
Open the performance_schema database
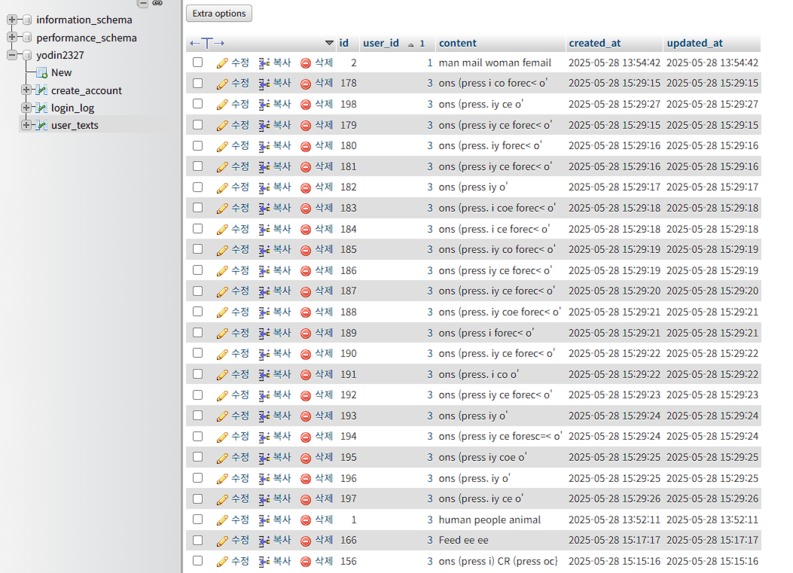[x=86, y=38]
